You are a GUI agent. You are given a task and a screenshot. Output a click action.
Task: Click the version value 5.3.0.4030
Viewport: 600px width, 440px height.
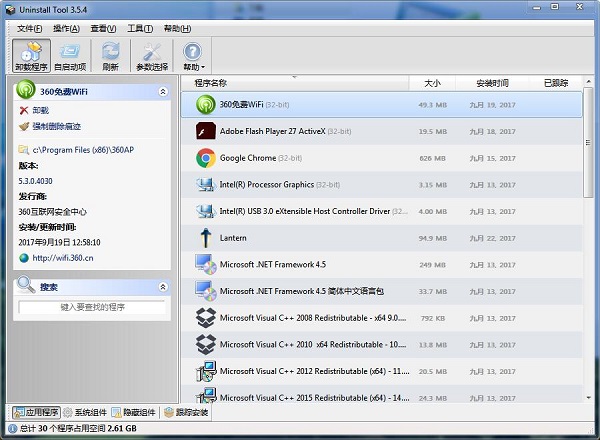[x=36, y=181]
